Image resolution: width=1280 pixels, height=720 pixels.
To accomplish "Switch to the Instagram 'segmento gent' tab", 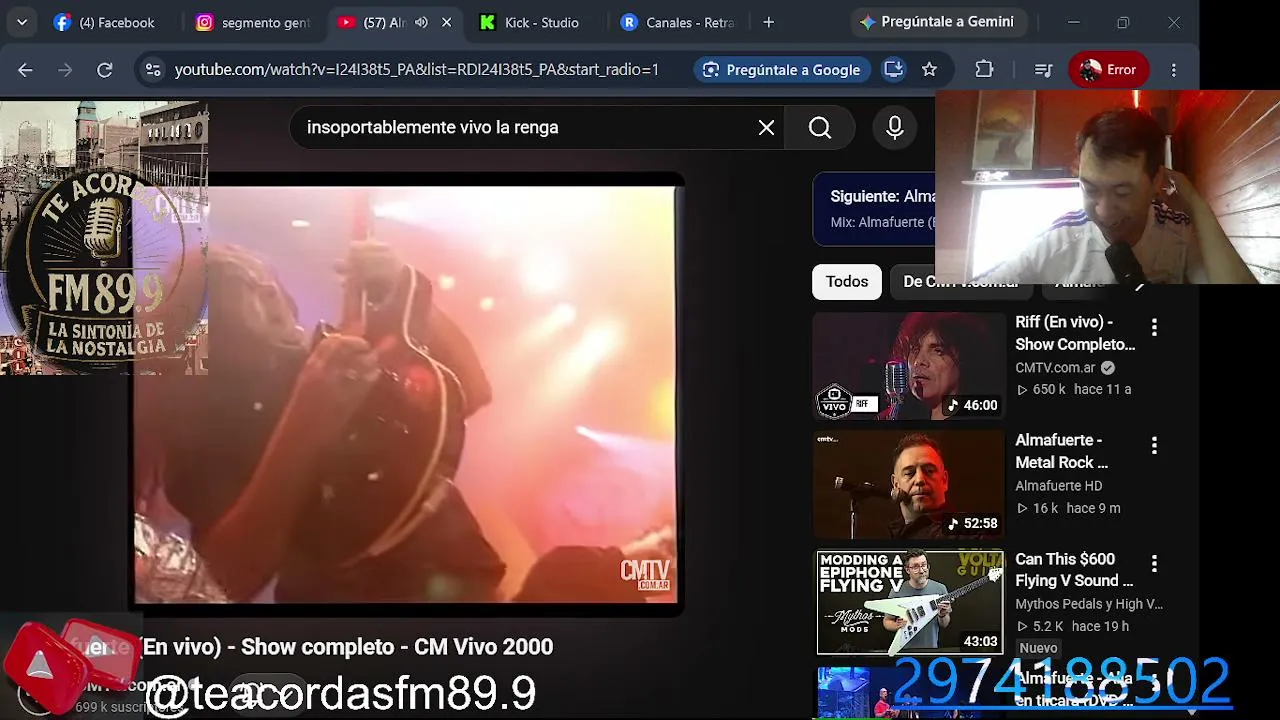I will (x=253, y=22).
